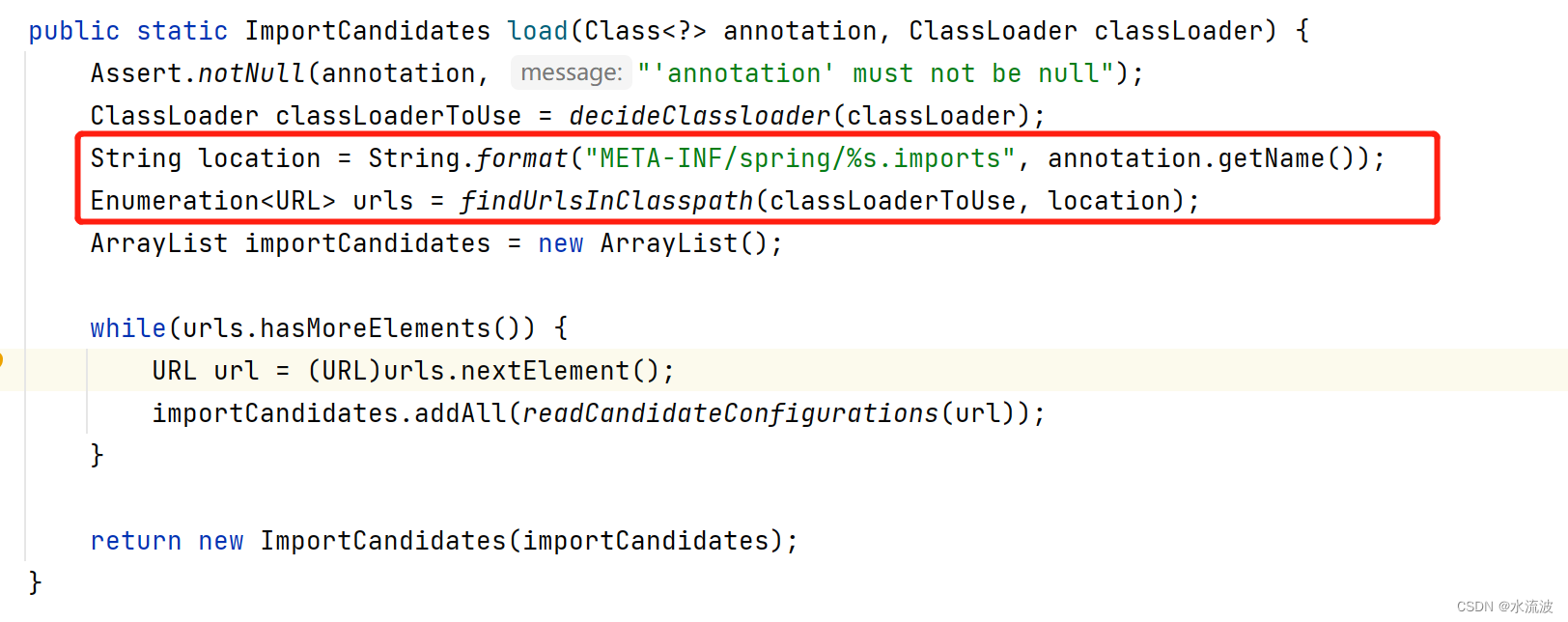Click the decideClassloader method call
This screenshot has height=622, width=1568.
700,116
